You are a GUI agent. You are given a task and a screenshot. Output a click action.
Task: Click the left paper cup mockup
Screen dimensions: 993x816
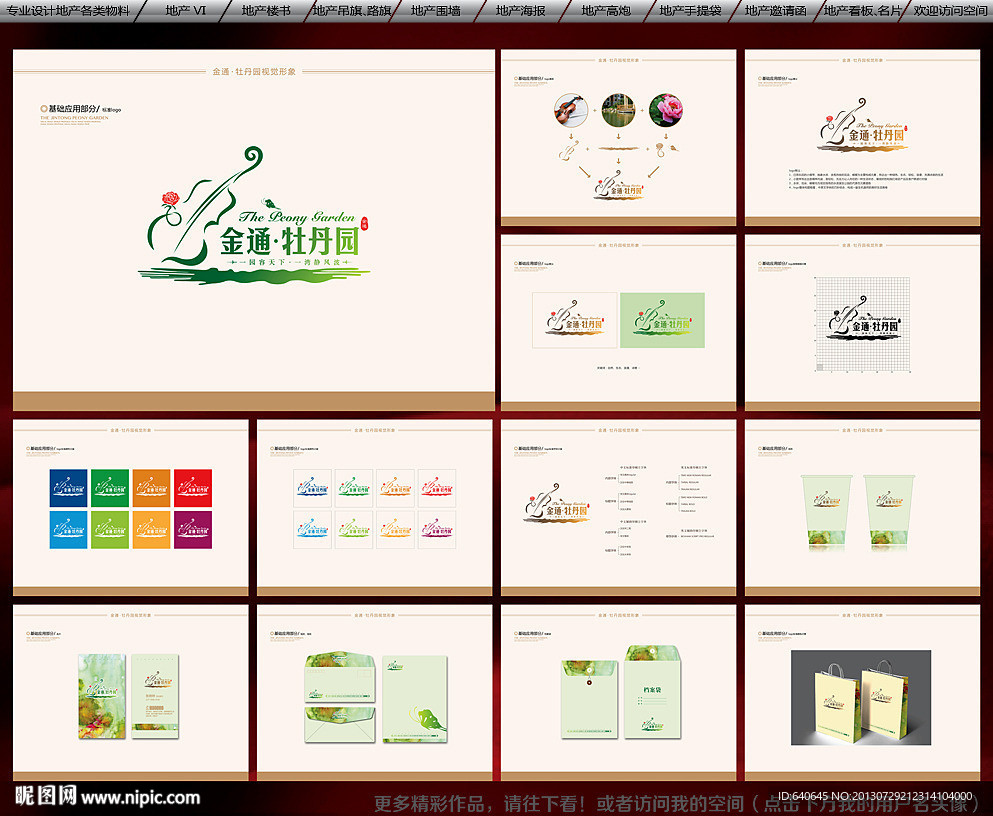click(x=826, y=512)
